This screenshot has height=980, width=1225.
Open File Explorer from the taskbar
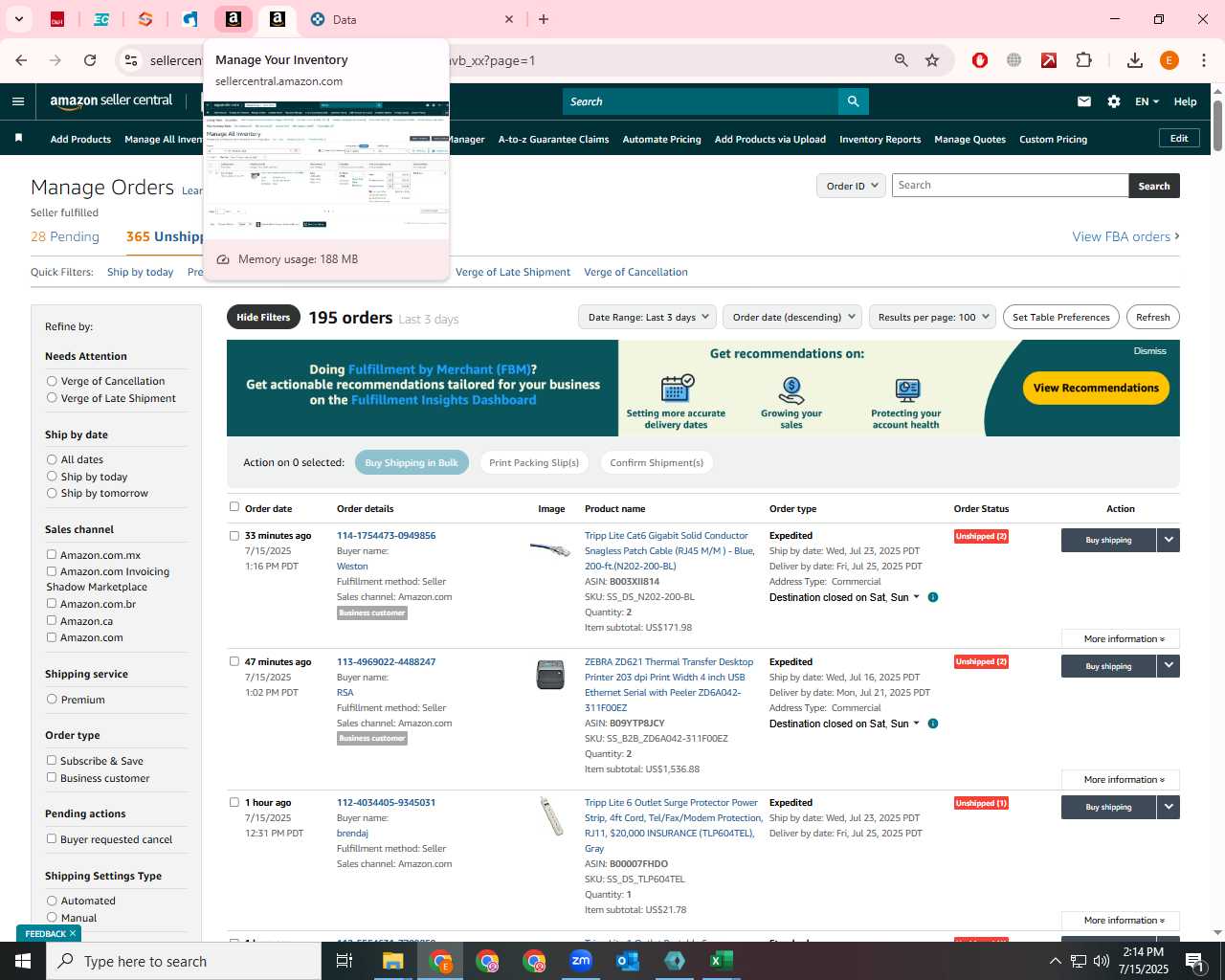pos(393,961)
